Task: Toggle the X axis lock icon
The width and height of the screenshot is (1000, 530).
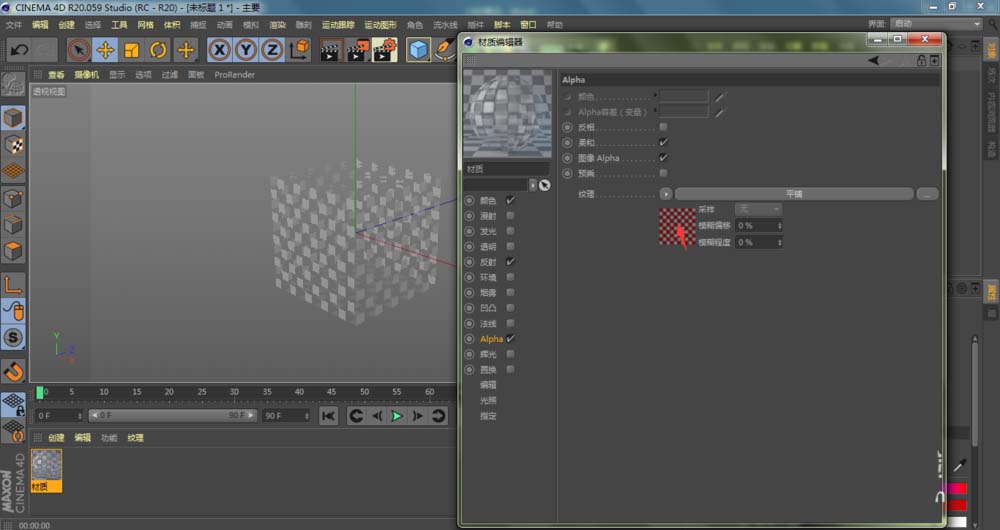Action: pos(219,50)
